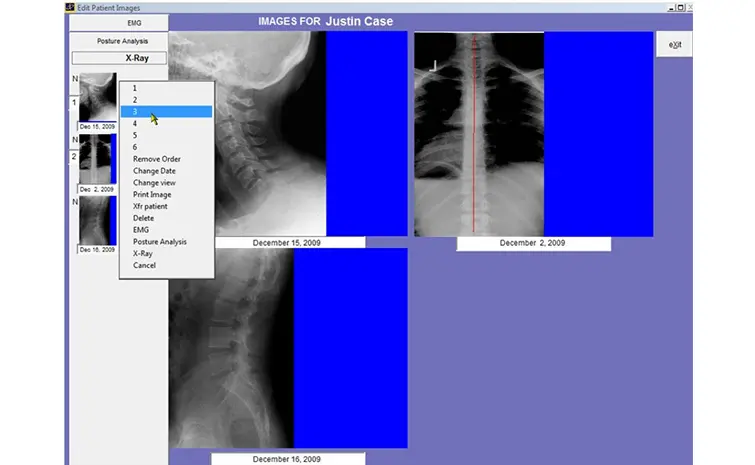Click the Dec 15, 2009 thumbnail caption
The image size is (755, 465).
click(x=97, y=127)
